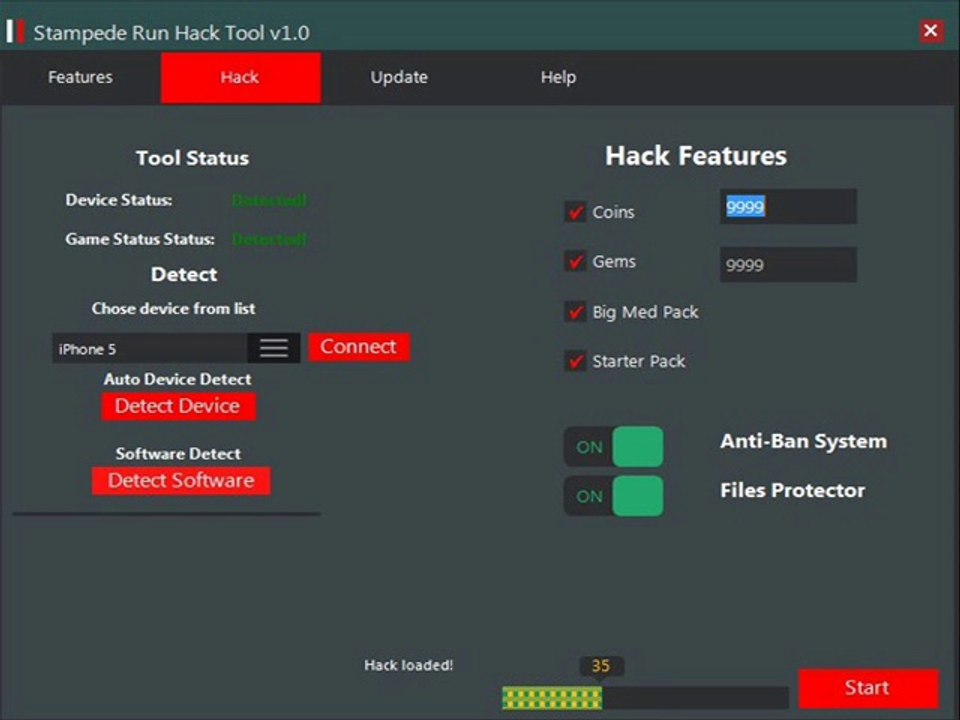The width and height of the screenshot is (960, 720).
Task: Open the Update tab
Action: pos(399,77)
